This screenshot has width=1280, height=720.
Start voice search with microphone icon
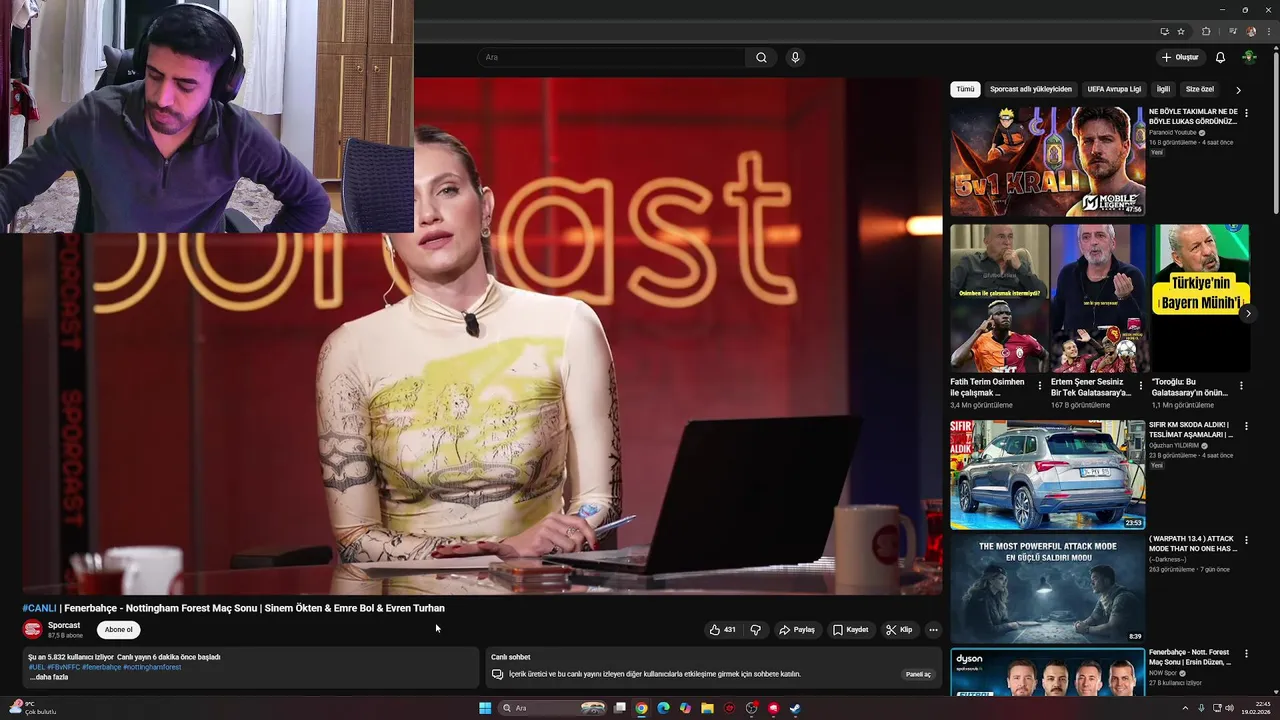(x=795, y=57)
